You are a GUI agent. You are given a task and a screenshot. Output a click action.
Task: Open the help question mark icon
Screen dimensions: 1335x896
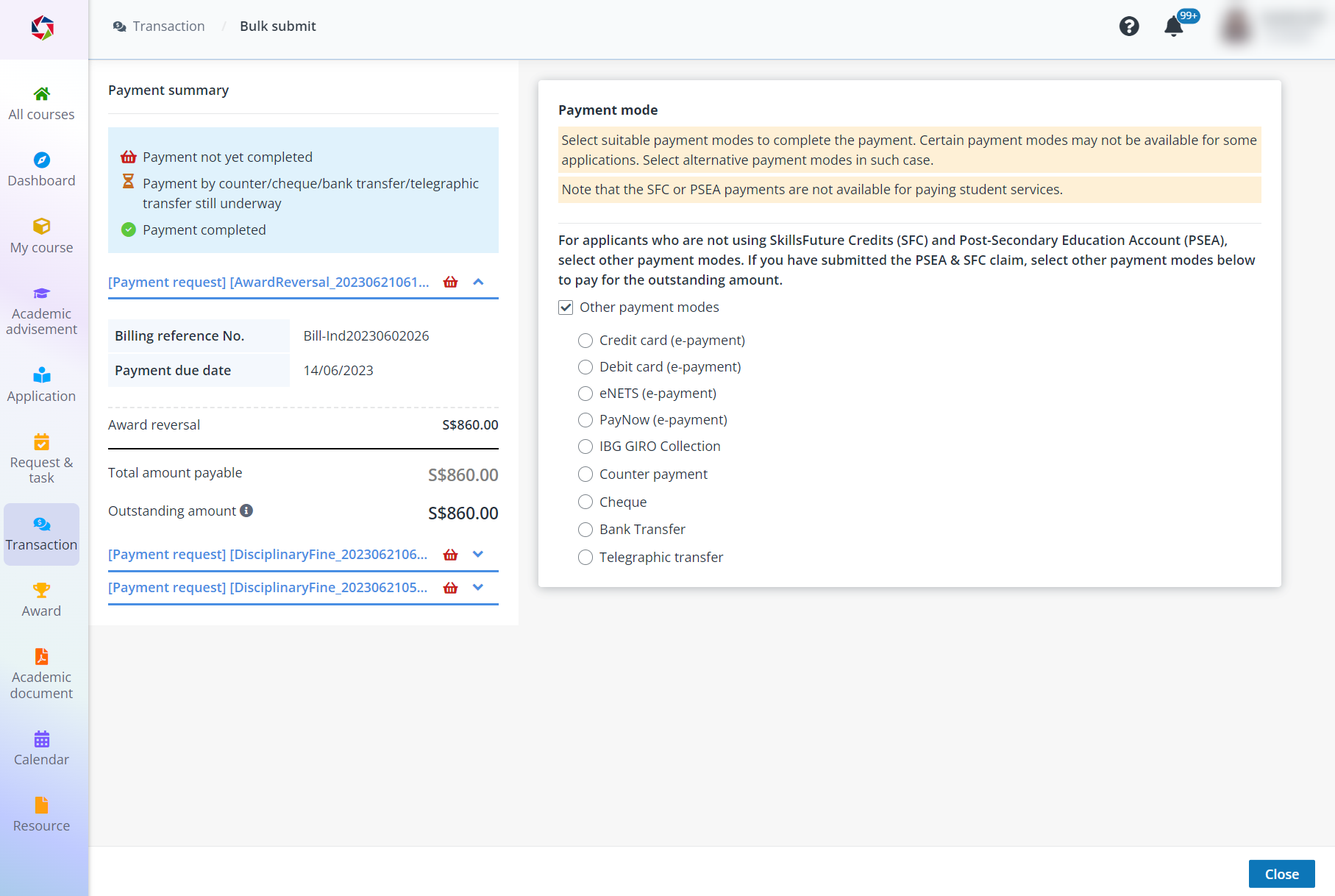coord(1128,26)
